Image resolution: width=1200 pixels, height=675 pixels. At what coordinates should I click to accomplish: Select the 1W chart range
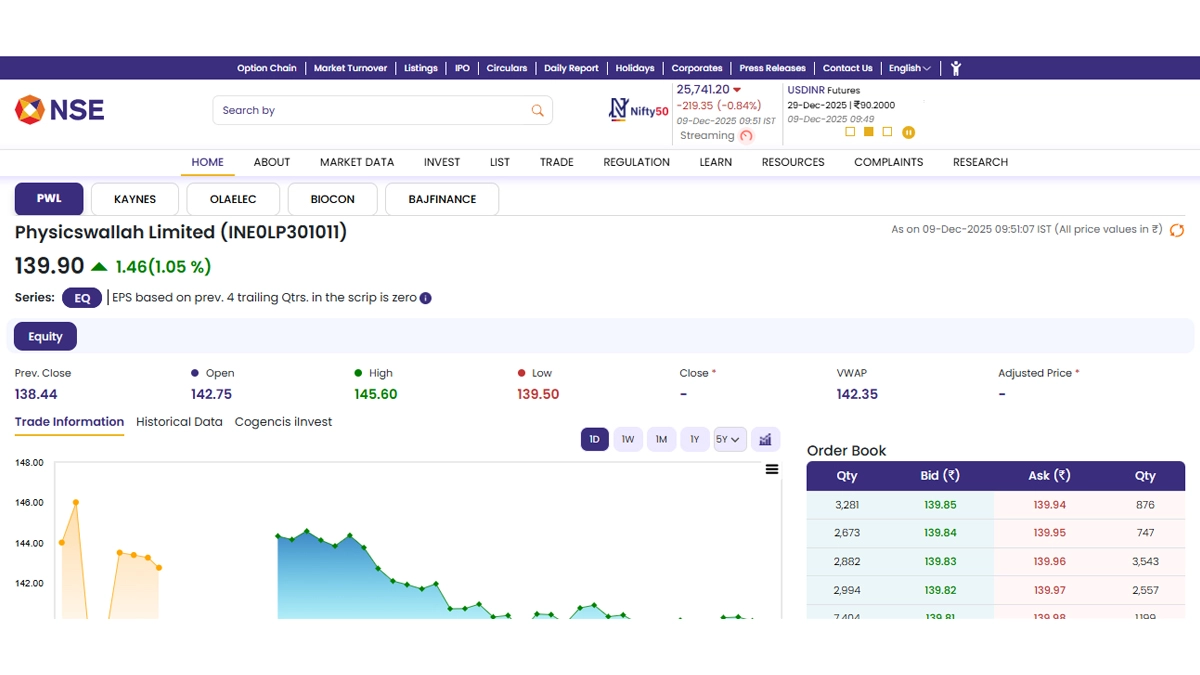tap(628, 439)
